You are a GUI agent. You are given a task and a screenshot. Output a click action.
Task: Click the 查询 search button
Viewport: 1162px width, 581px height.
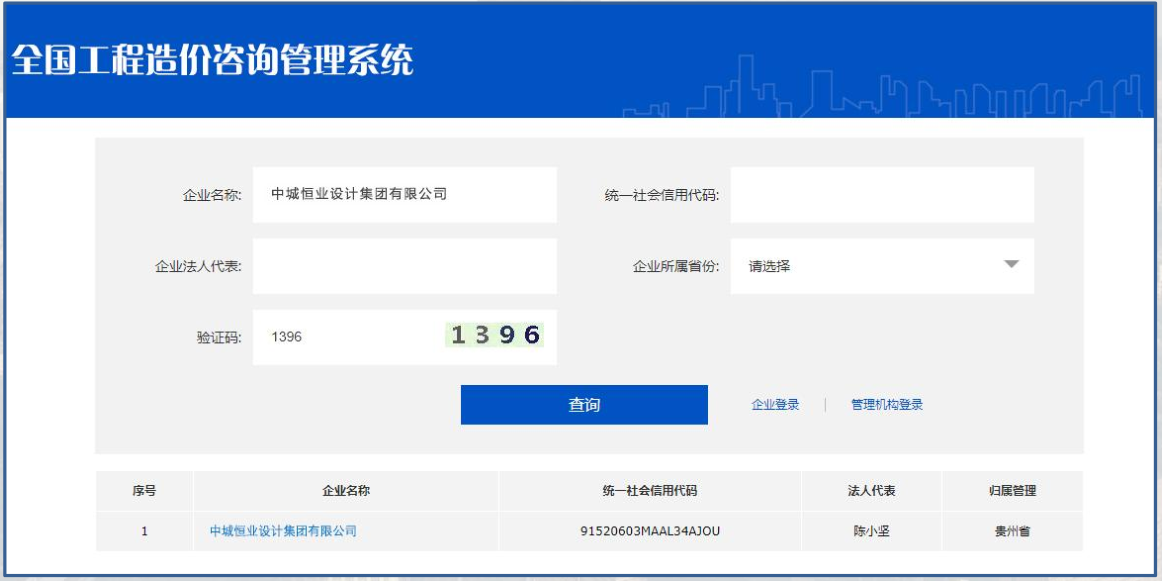[x=584, y=405]
